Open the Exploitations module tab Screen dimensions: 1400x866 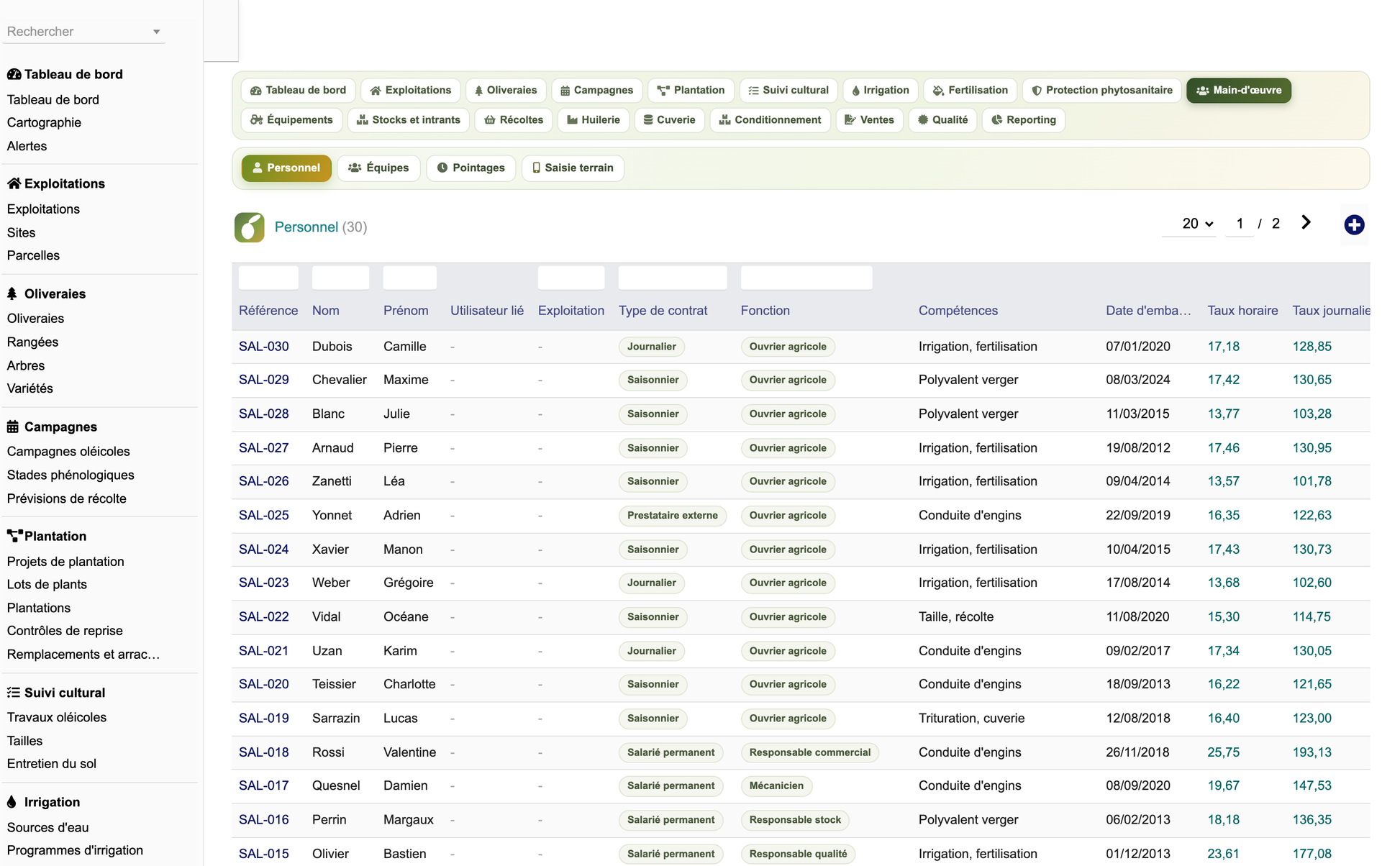(x=411, y=91)
